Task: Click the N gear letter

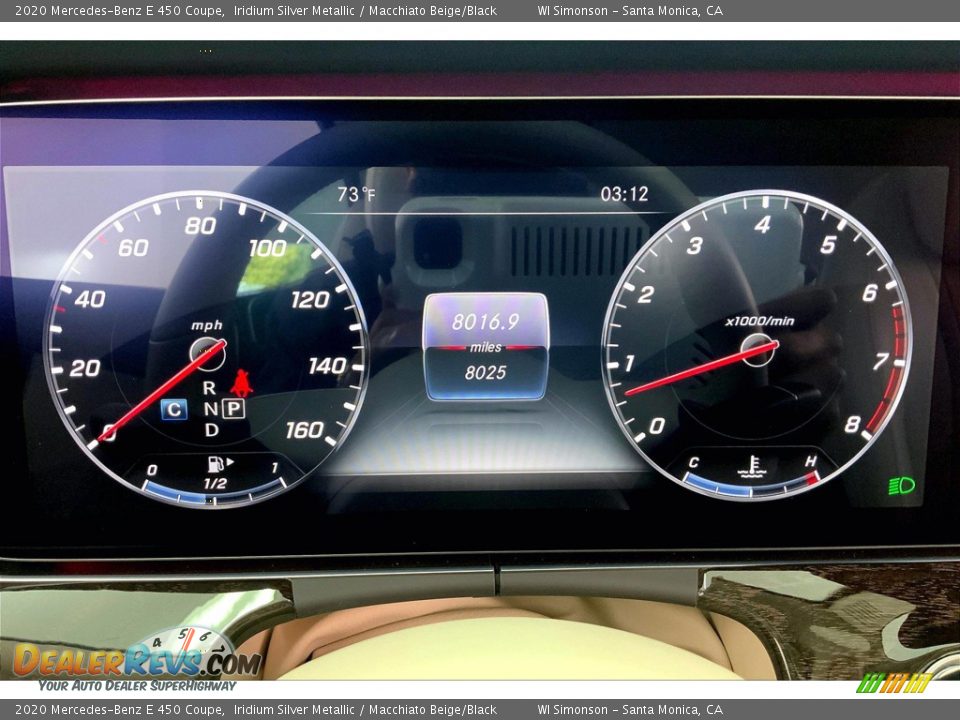Action: (211, 409)
